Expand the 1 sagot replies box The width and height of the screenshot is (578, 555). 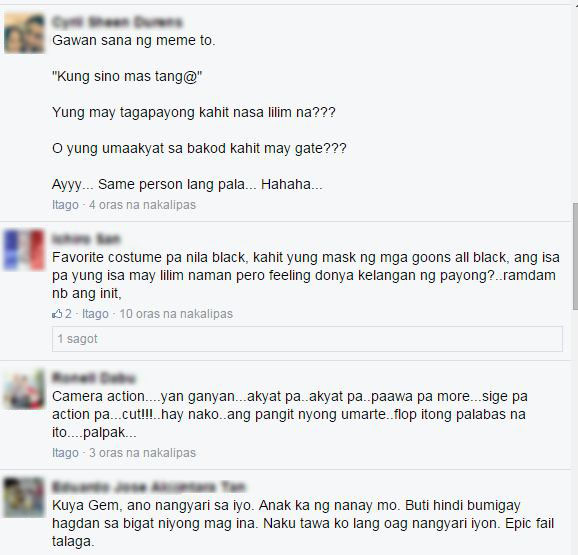(x=307, y=339)
